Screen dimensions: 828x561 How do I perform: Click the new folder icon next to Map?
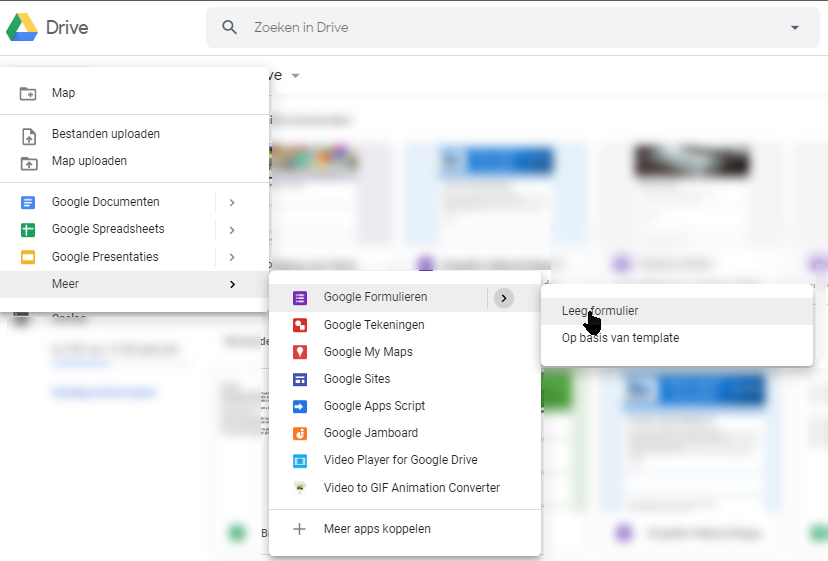(28, 94)
